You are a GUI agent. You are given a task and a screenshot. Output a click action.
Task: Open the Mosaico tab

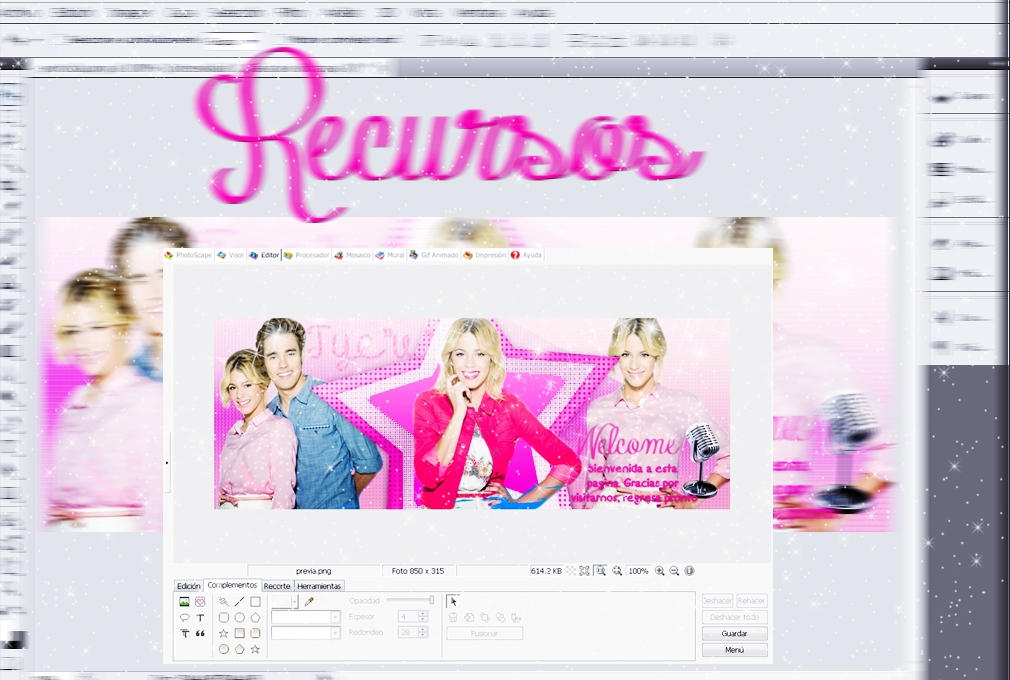click(x=352, y=255)
